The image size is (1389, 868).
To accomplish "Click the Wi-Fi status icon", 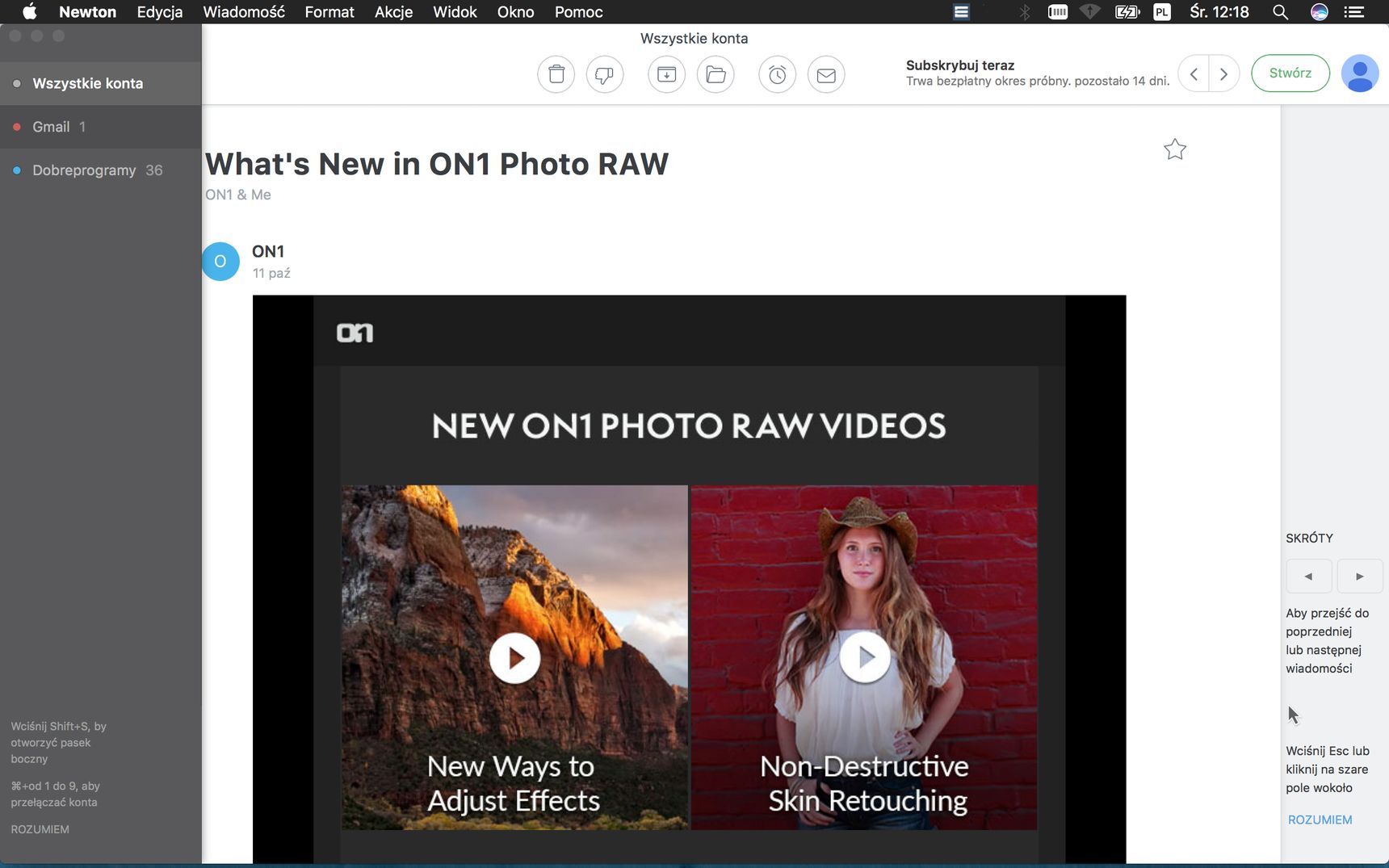I will tap(1090, 12).
